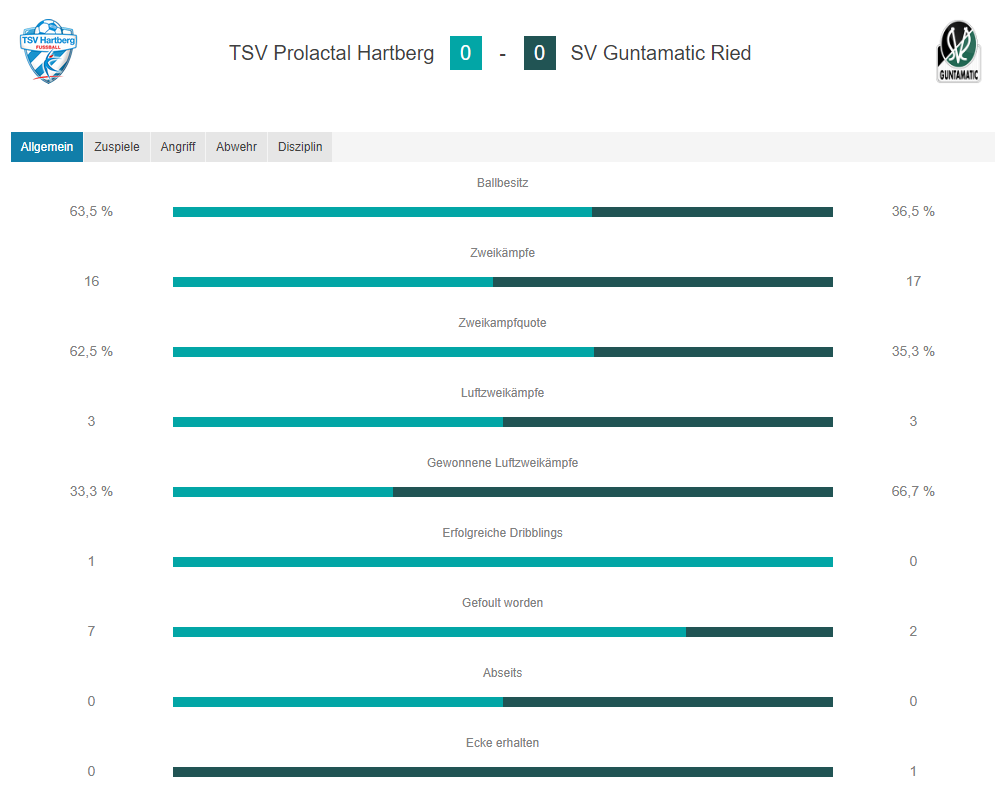Click Hartberg's teal score box

coord(466,53)
